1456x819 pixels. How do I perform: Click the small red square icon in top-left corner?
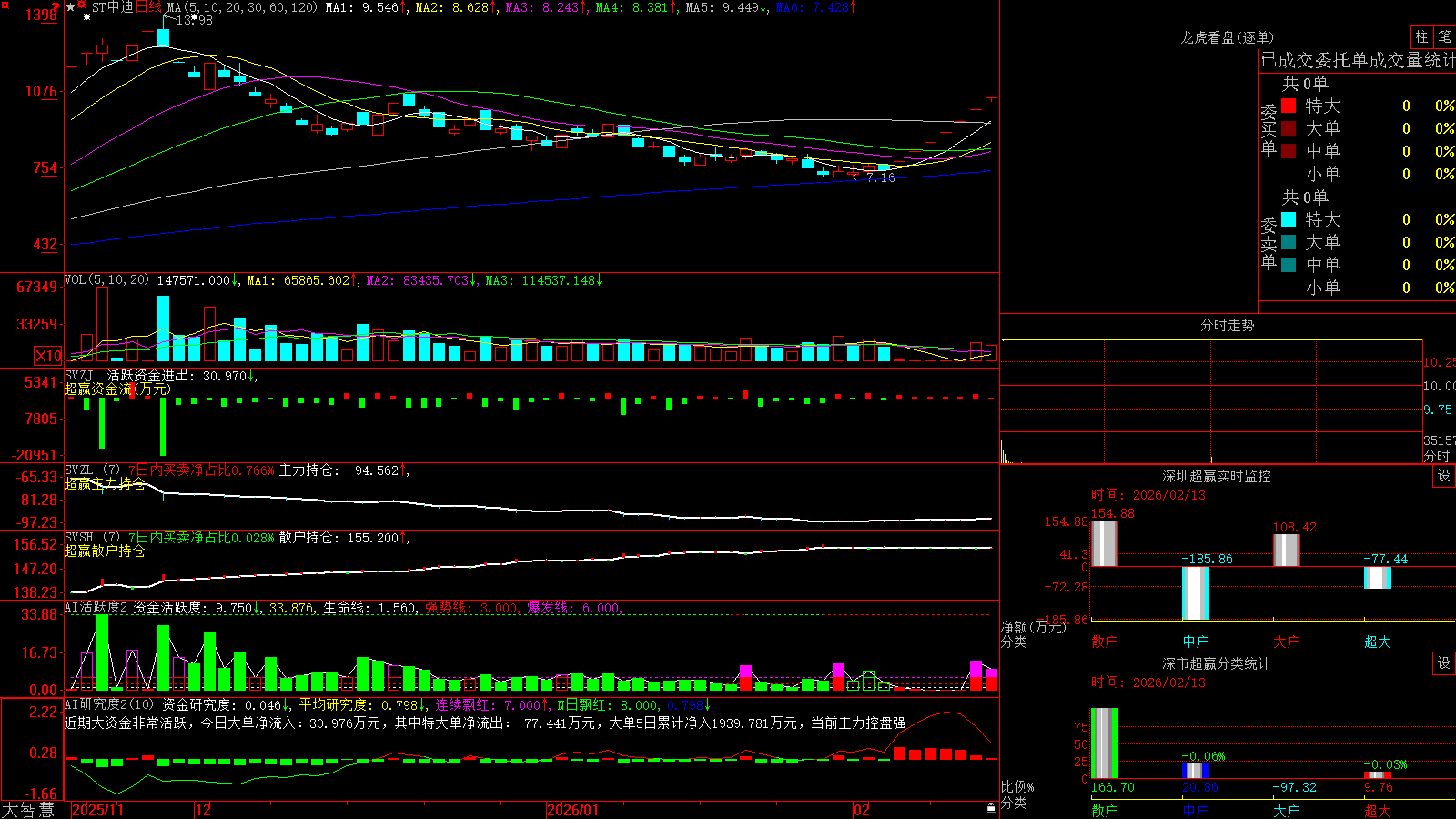(5, 5)
